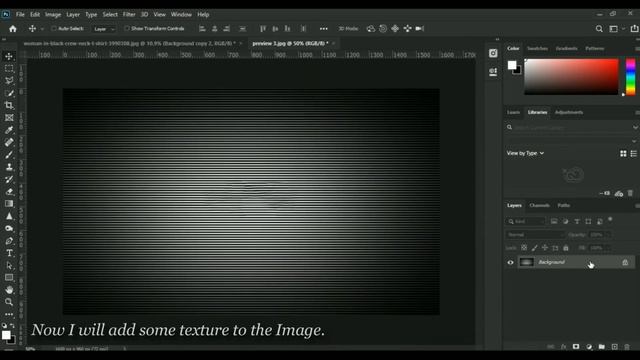Click inside the red color picker field
The width and height of the screenshot is (640, 360).
(x=571, y=77)
